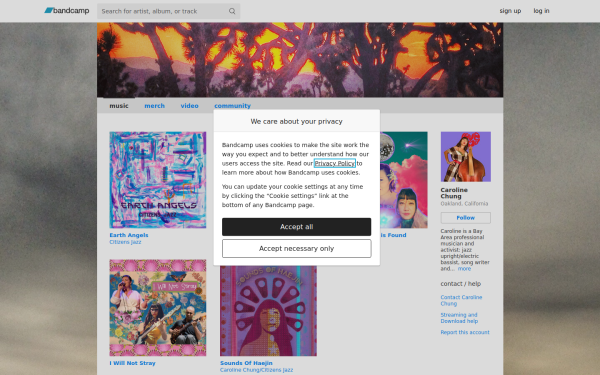Screen dimensions: 600x375
Task: Open the Earth Angels title link
Action: click(129, 235)
